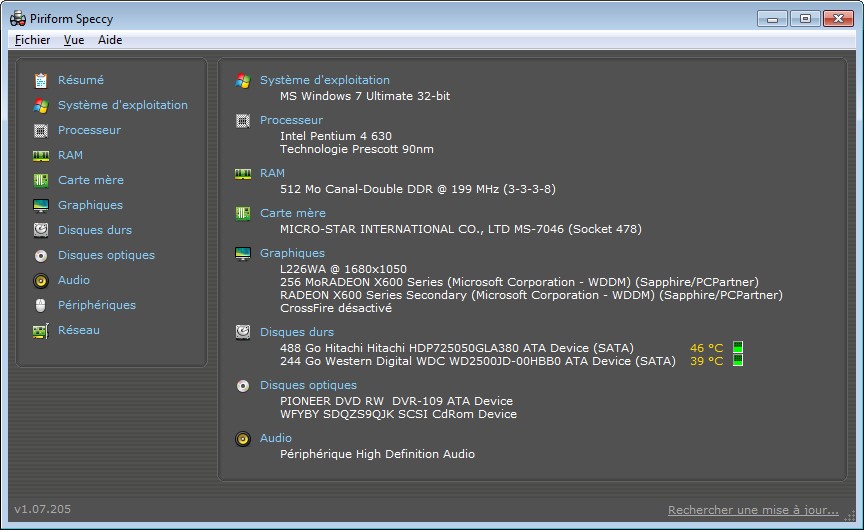
Task: Click the hard drive icon in summary panel
Action: (243, 332)
